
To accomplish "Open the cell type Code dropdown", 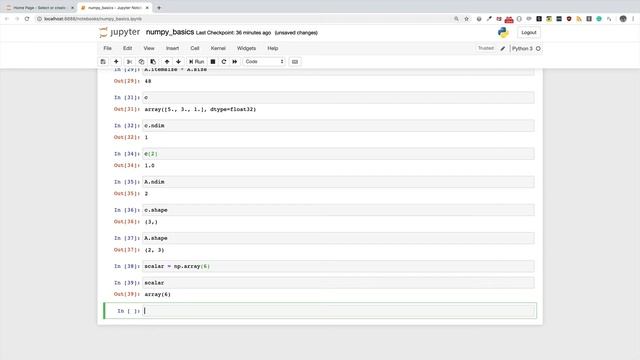I will [264, 62].
